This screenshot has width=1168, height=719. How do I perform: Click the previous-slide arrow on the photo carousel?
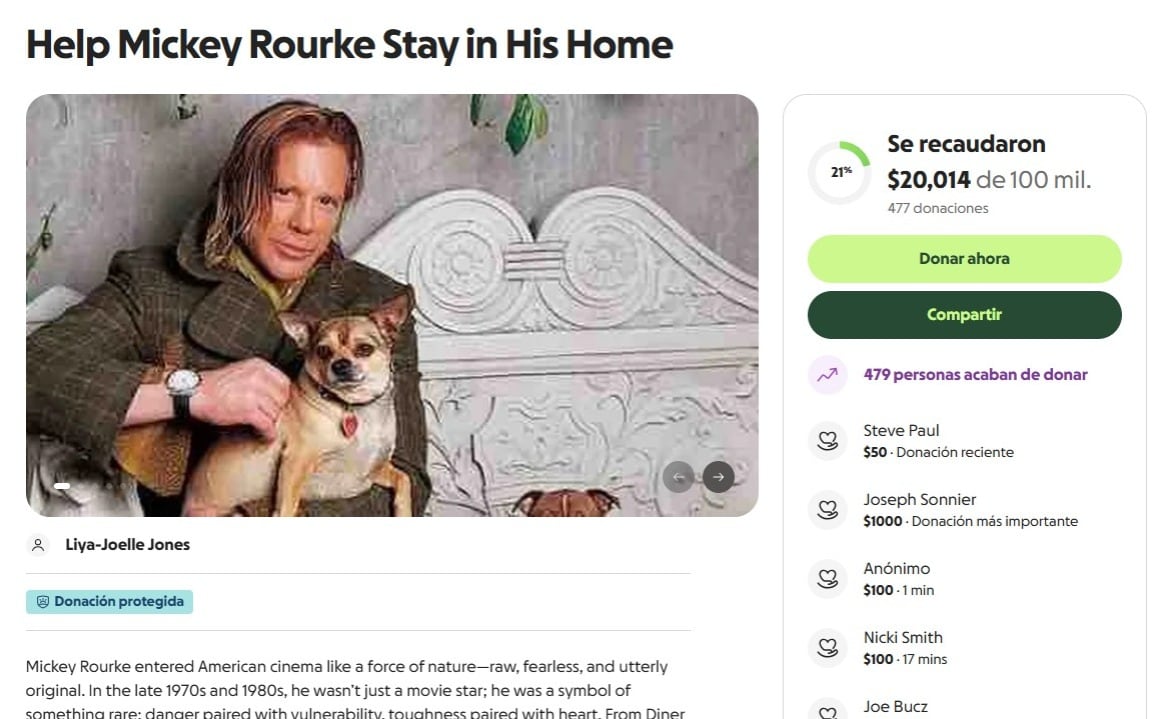click(x=679, y=477)
